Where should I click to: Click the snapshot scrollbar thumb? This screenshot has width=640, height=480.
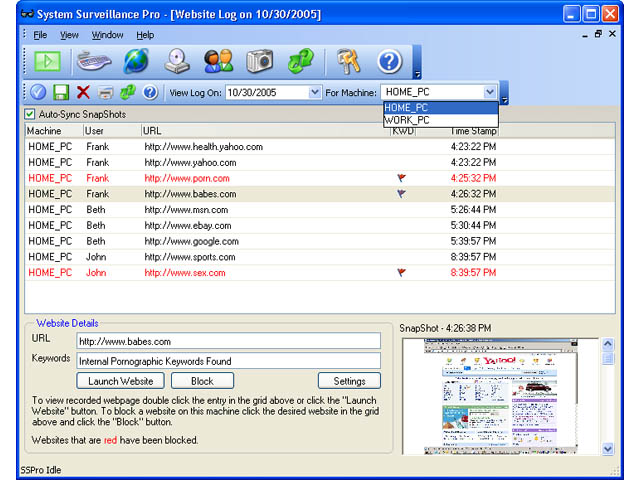tap(608, 359)
